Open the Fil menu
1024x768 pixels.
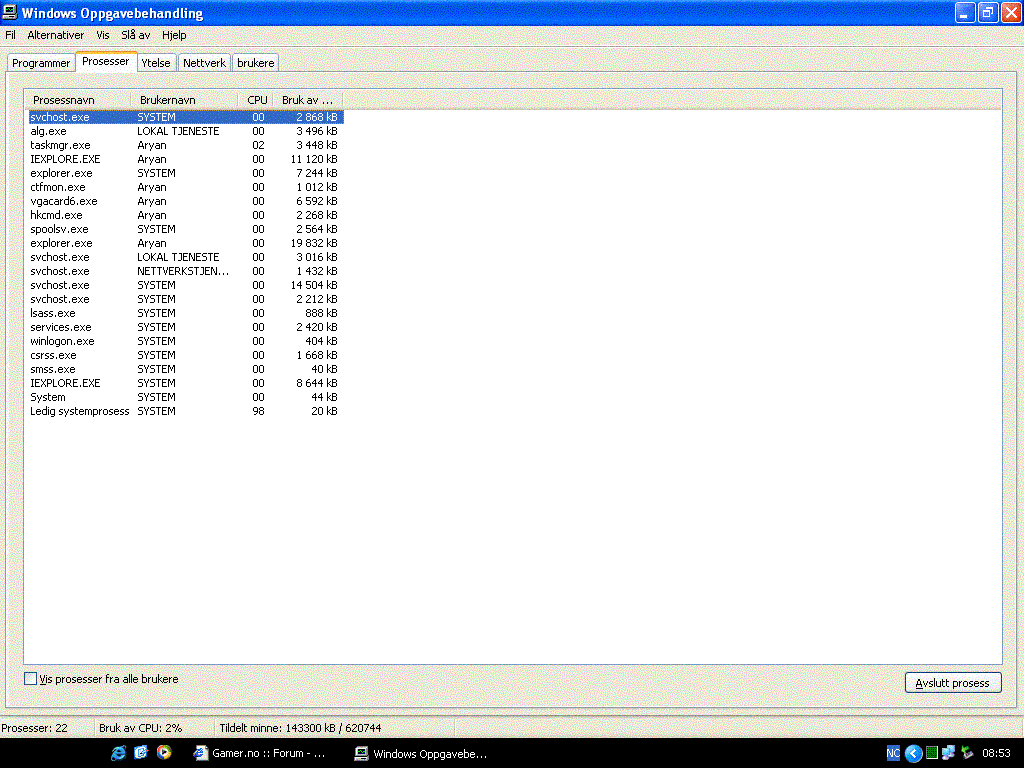pyautogui.click(x=10, y=35)
